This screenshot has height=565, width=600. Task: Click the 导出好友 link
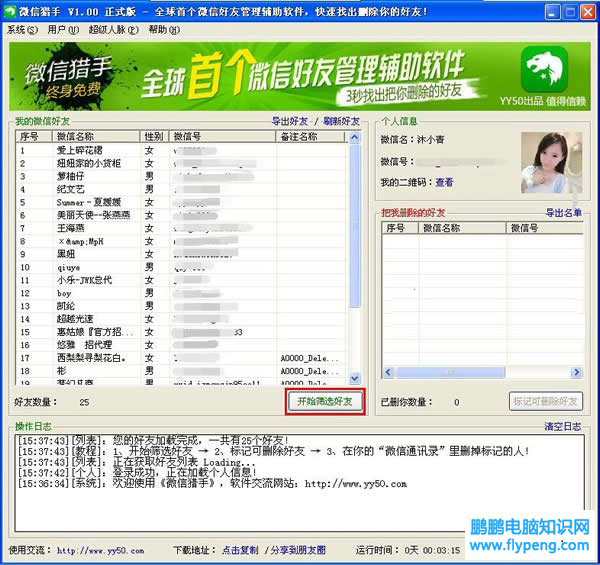(290, 121)
